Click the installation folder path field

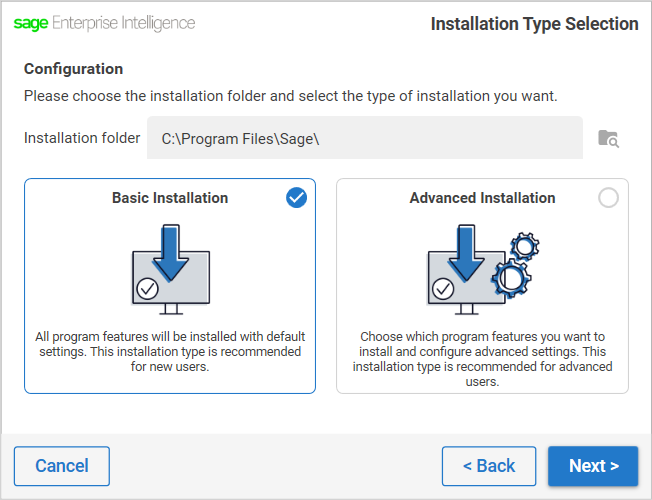point(365,138)
